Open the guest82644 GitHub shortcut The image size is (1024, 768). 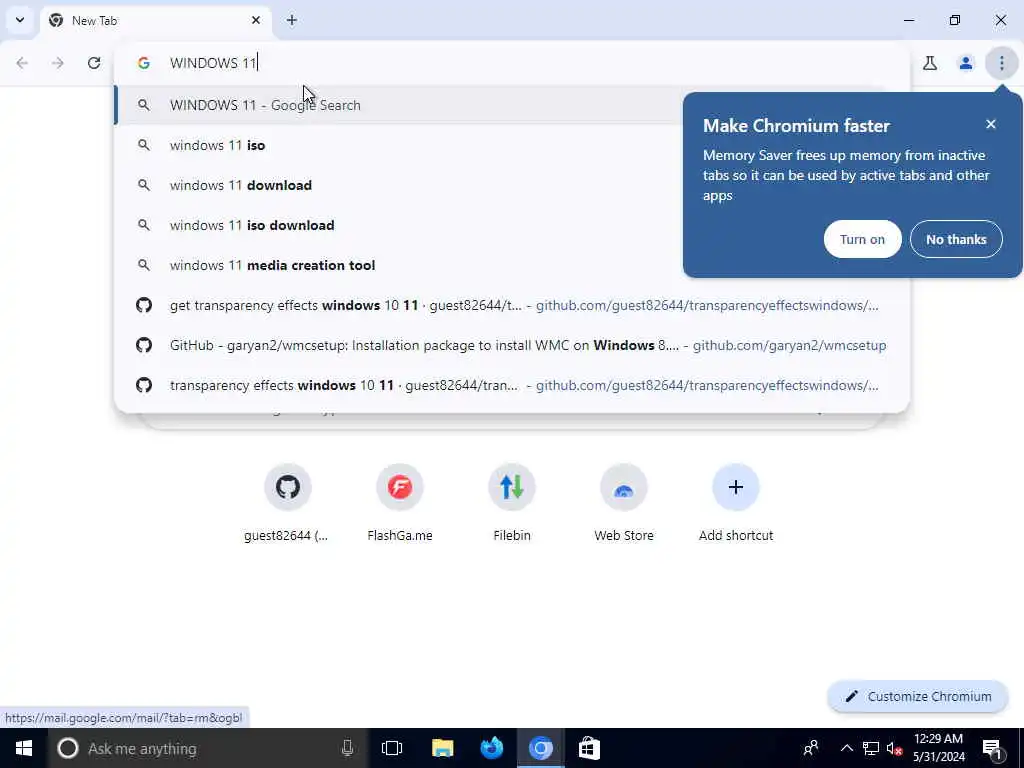287,504
